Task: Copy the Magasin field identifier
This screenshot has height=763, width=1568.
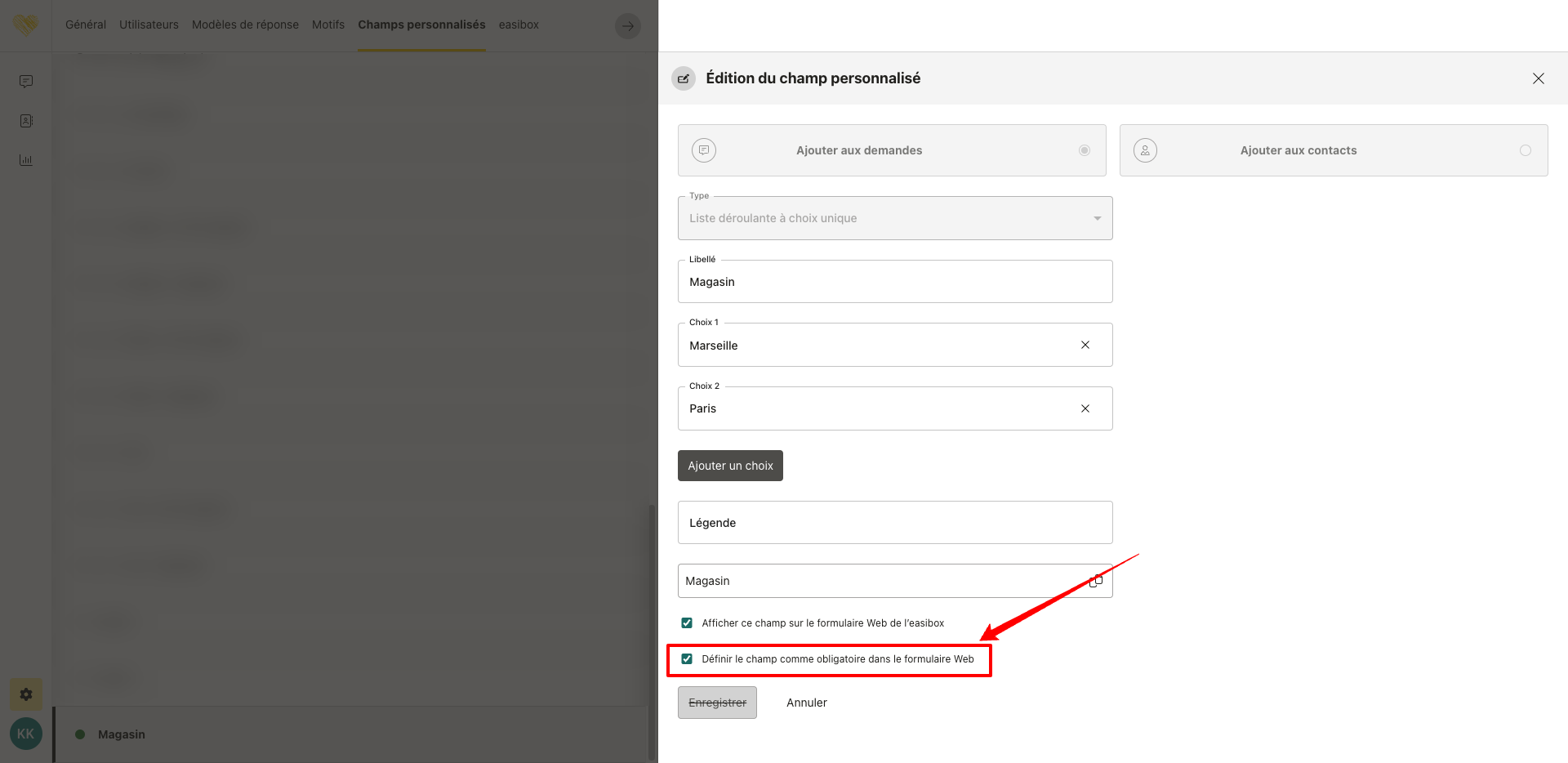Action: [x=1095, y=581]
